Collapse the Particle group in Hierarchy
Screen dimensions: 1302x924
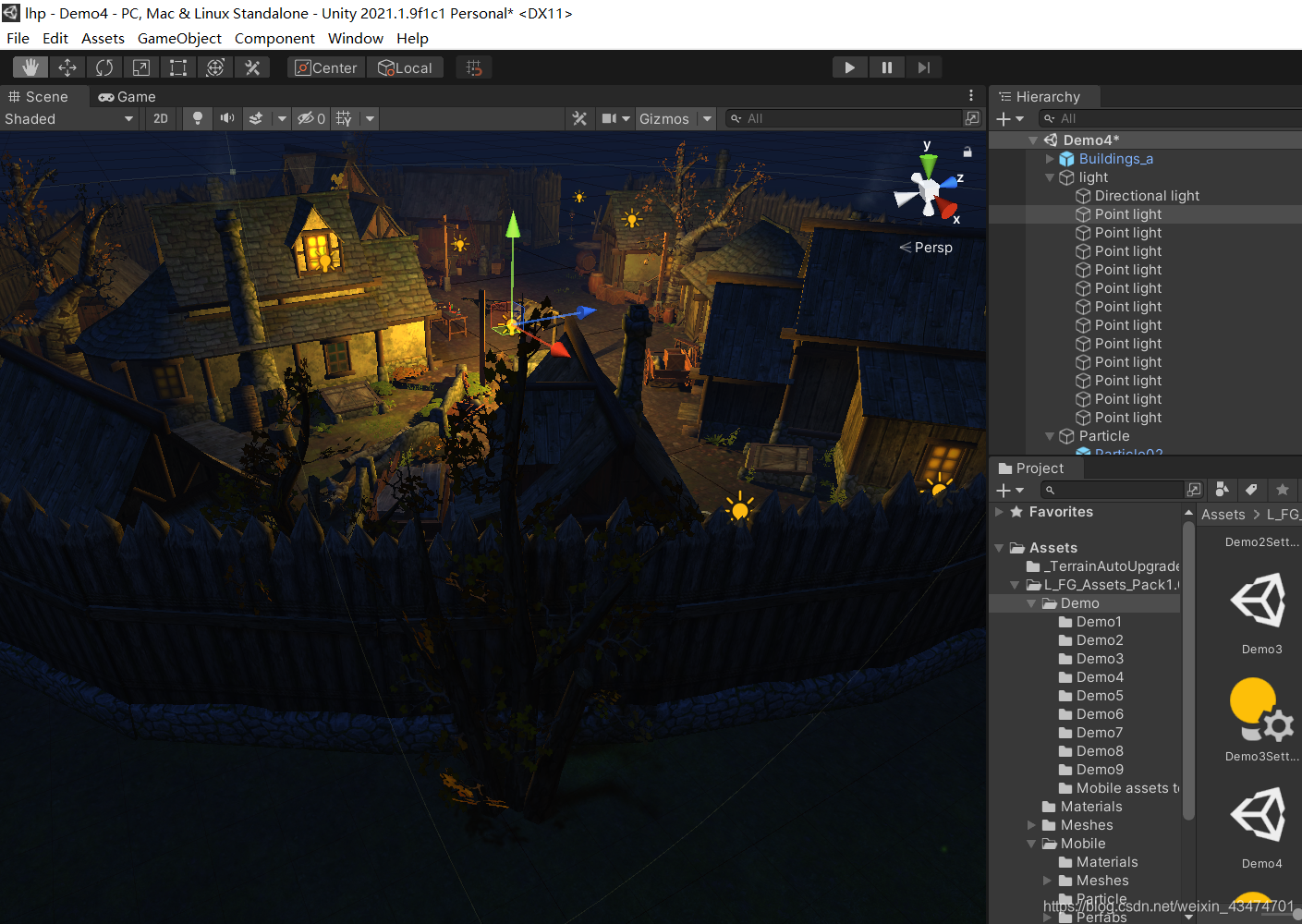(x=1050, y=436)
